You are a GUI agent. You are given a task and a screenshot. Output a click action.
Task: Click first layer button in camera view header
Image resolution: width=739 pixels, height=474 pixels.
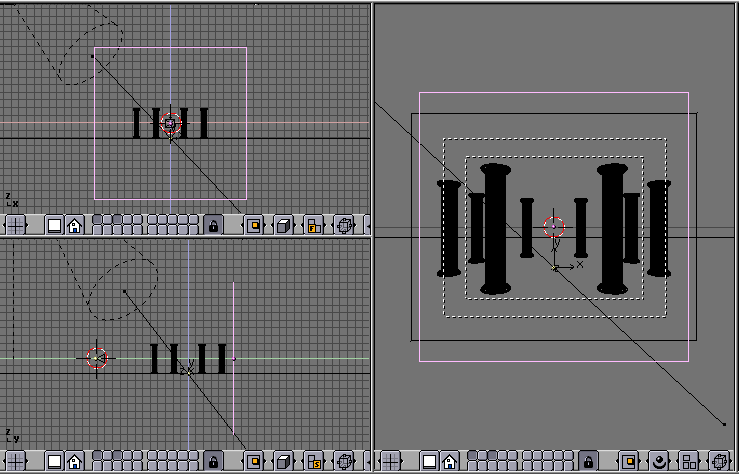473,457
